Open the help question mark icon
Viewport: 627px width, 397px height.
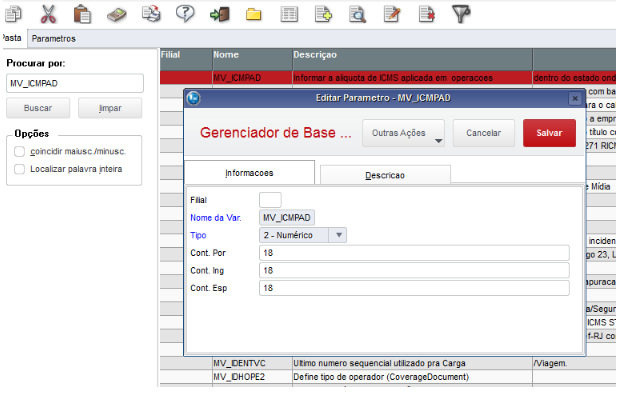pos(185,14)
